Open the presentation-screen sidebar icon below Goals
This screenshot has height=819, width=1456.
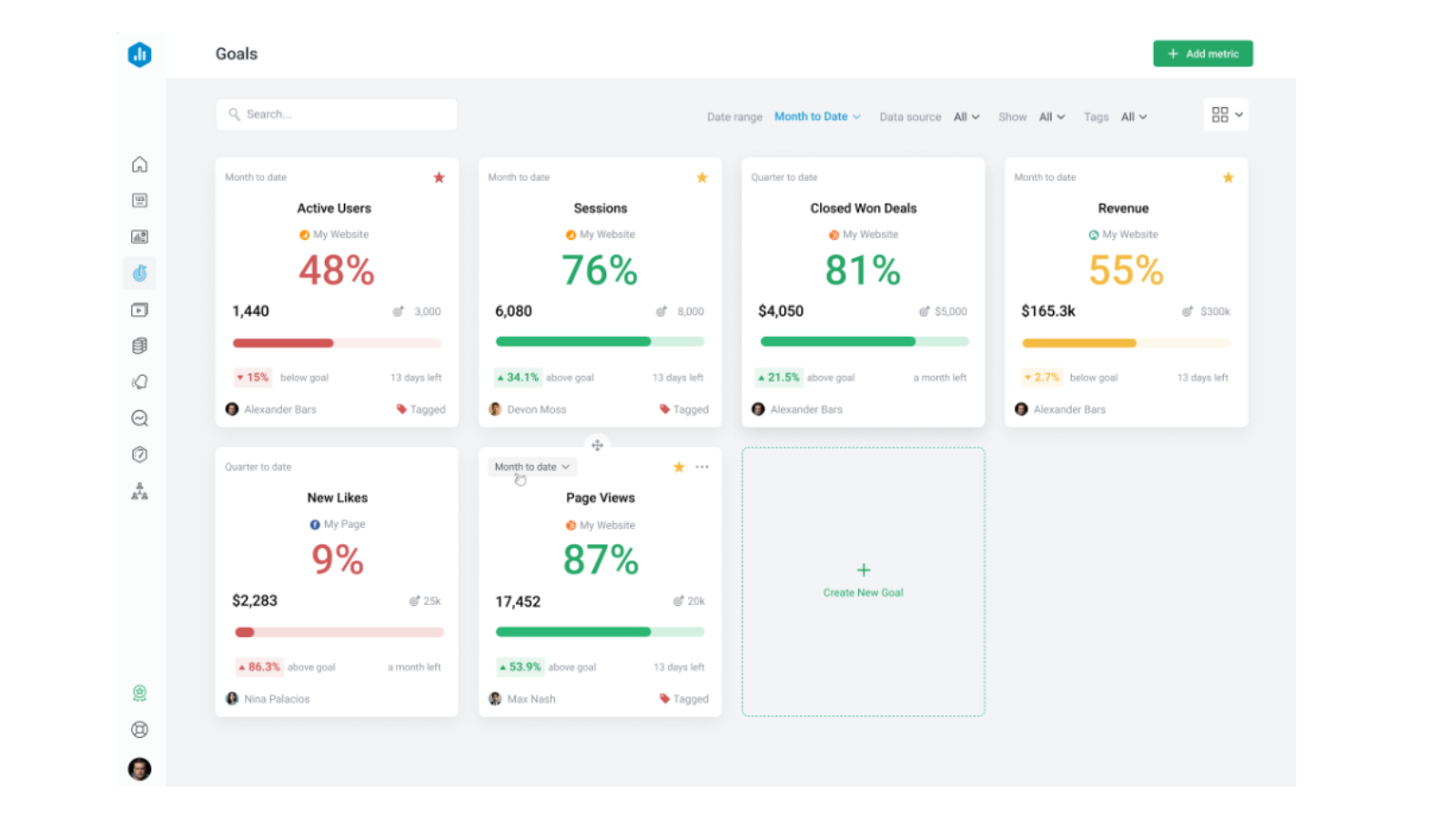(x=139, y=309)
